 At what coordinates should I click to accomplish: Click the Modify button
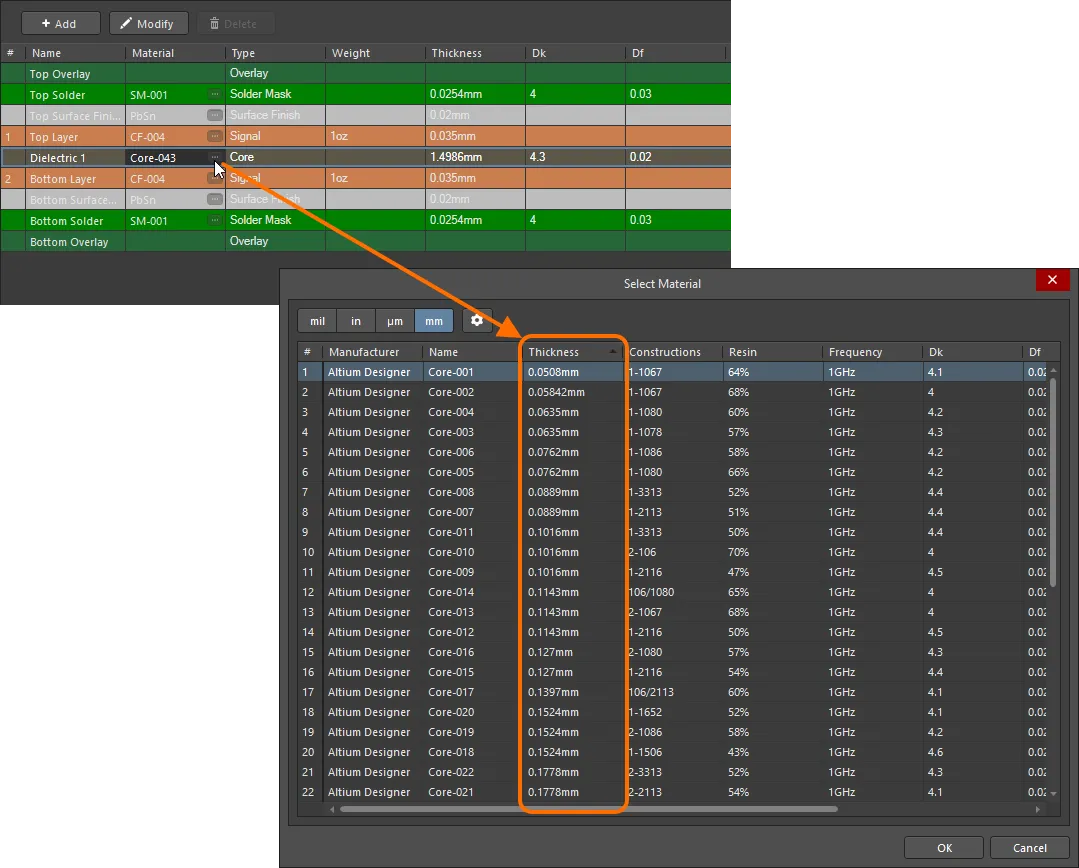[148, 23]
